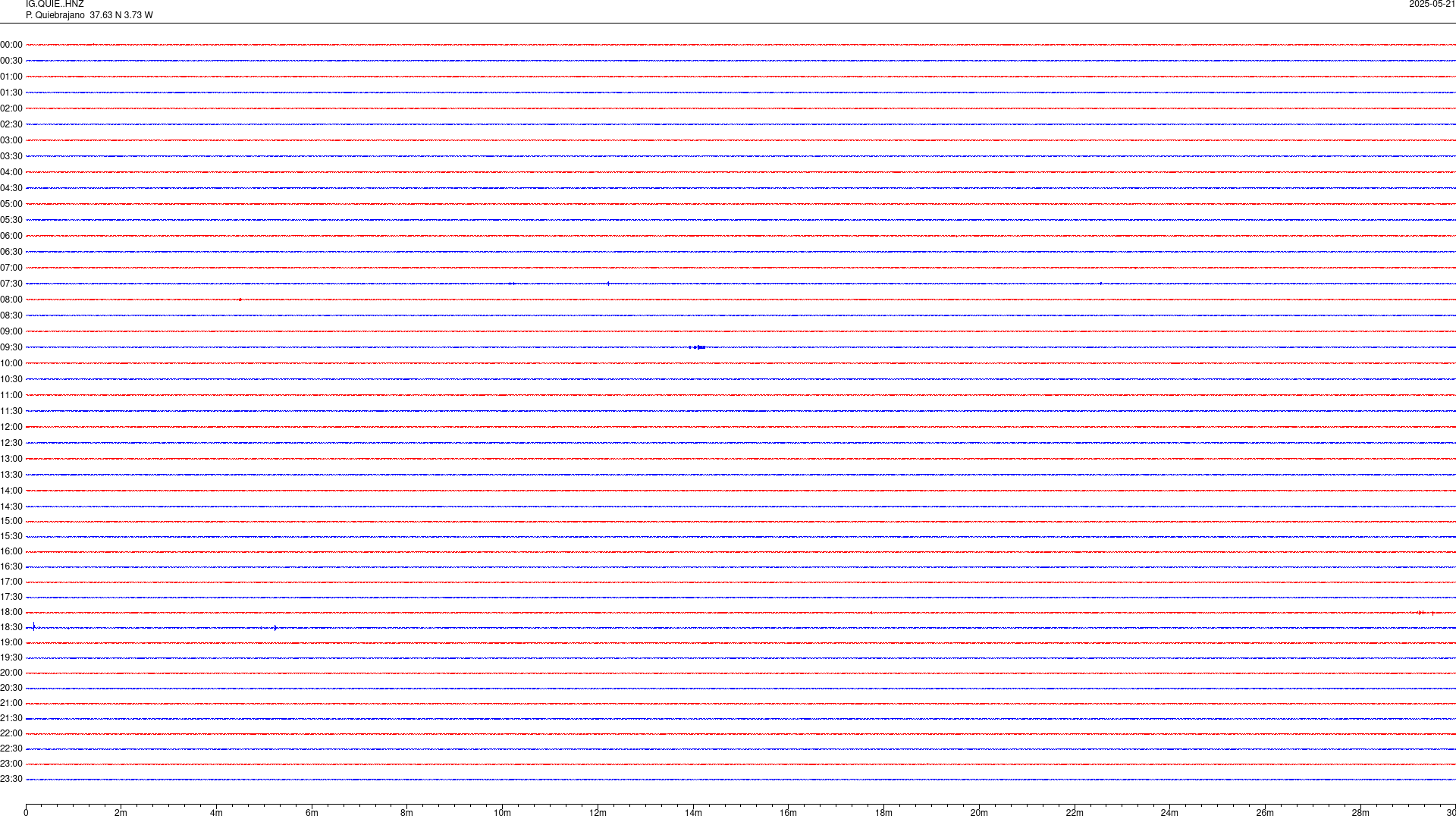Select the 08:30 trace row label
Image resolution: width=1456 pixels, height=819 pixels.
(x=11, y=315)
